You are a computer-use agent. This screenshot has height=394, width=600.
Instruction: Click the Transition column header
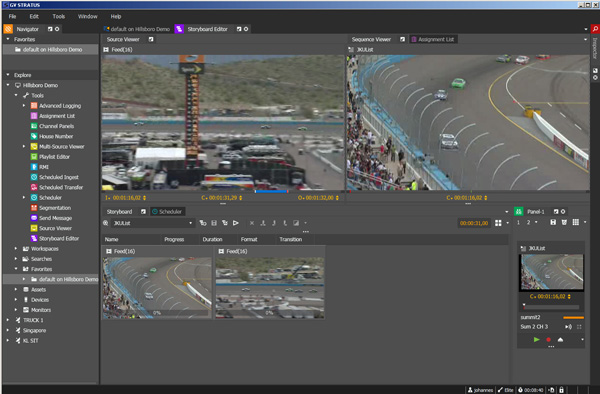pyautogui.click(x=291, y=239)
